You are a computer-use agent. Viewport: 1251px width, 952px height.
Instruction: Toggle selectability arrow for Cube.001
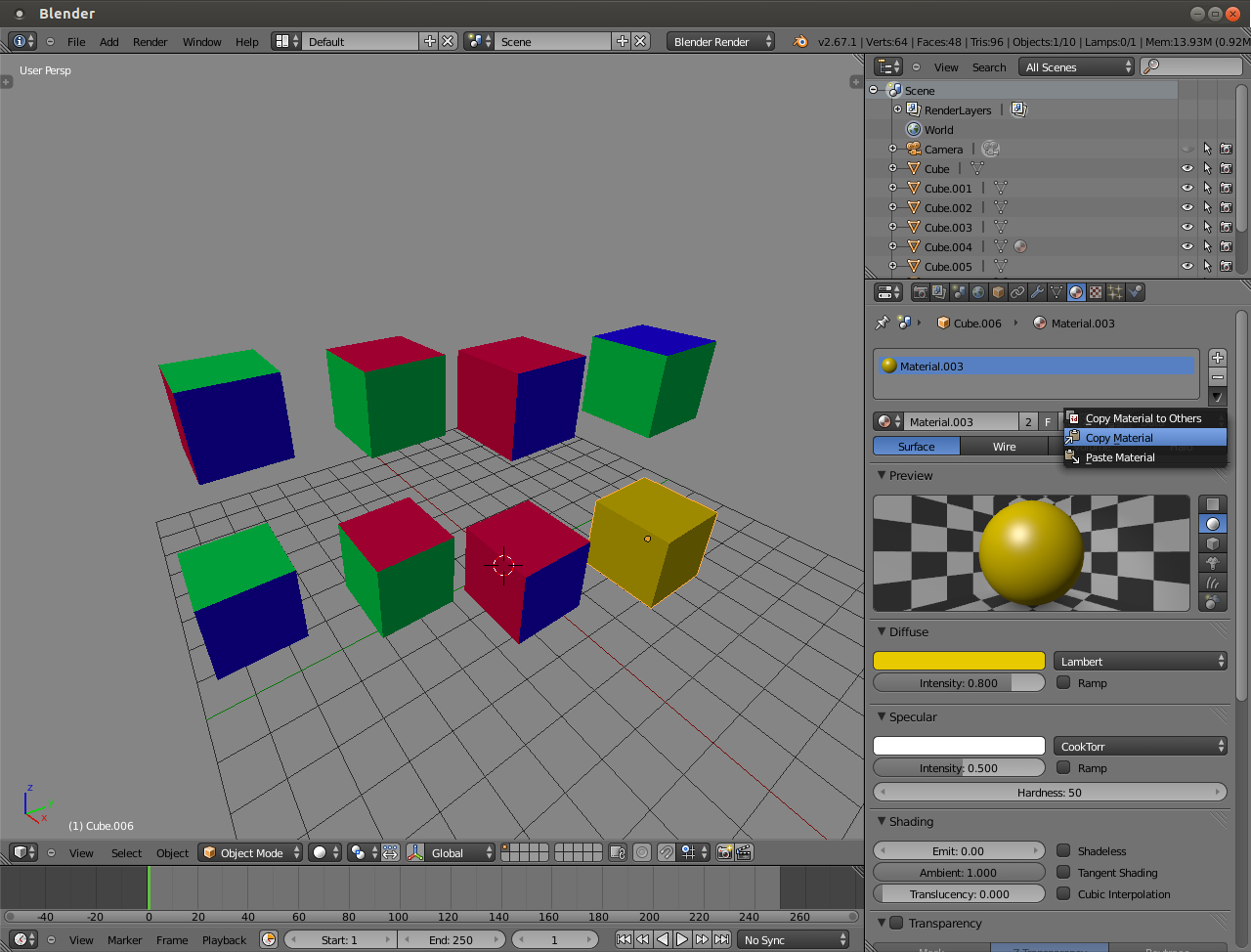click(1207, 188)
